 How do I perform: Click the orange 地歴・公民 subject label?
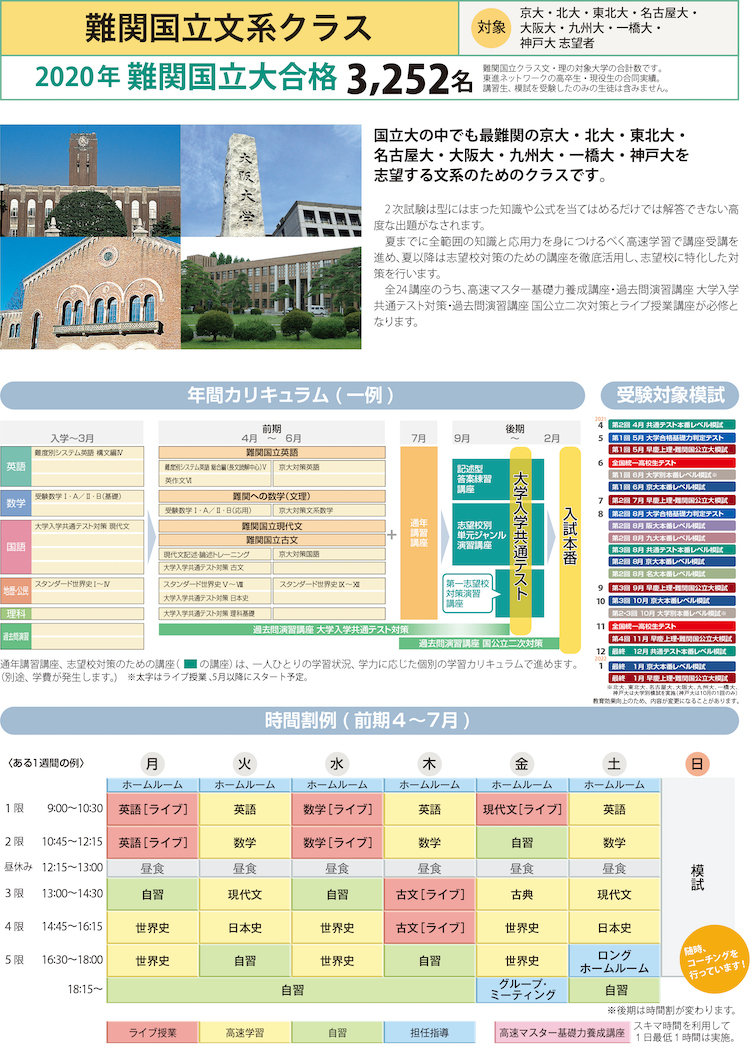(16, 591)
